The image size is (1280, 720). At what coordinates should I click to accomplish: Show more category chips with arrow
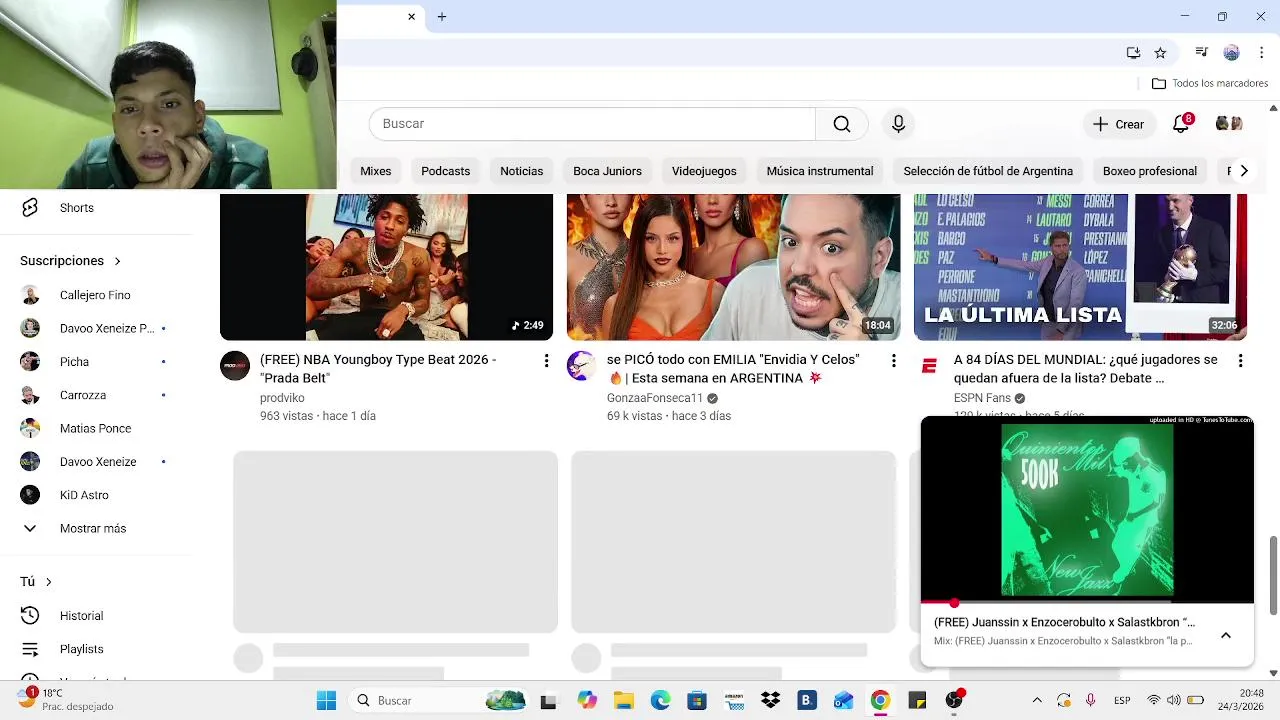(x=1243, y=171)
